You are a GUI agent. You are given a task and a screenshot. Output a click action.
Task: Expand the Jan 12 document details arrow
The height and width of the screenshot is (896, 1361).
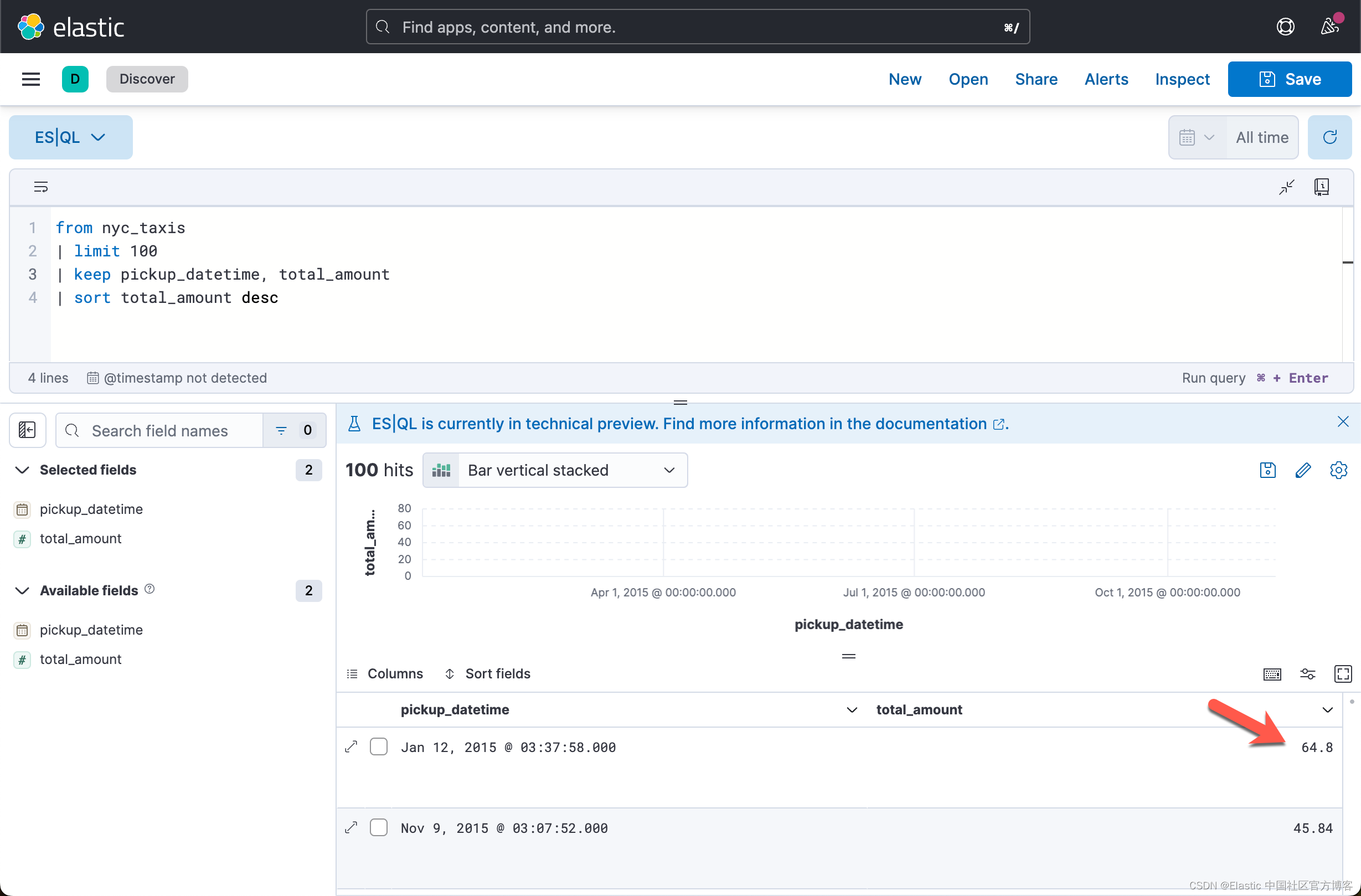pyautogui.click(x=350, y=747)
